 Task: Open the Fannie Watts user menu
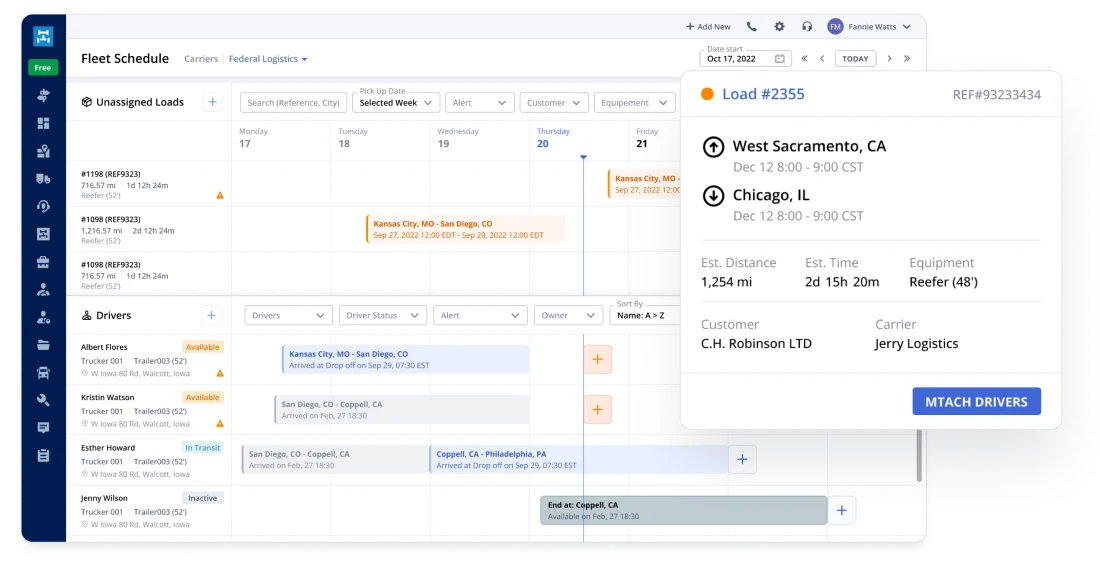869,27
